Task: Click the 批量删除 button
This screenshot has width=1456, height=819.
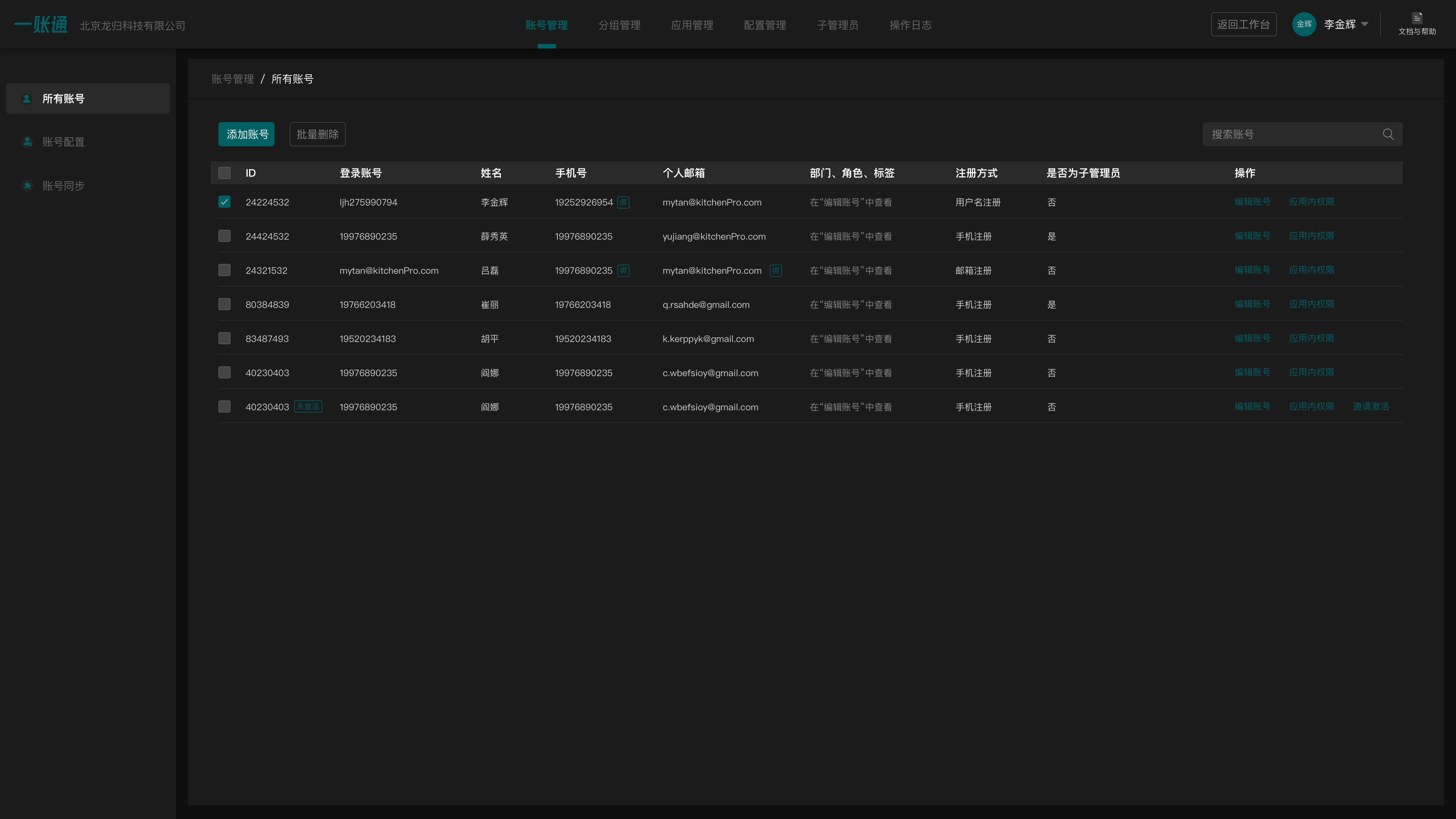Action: [x=317, y=134]
